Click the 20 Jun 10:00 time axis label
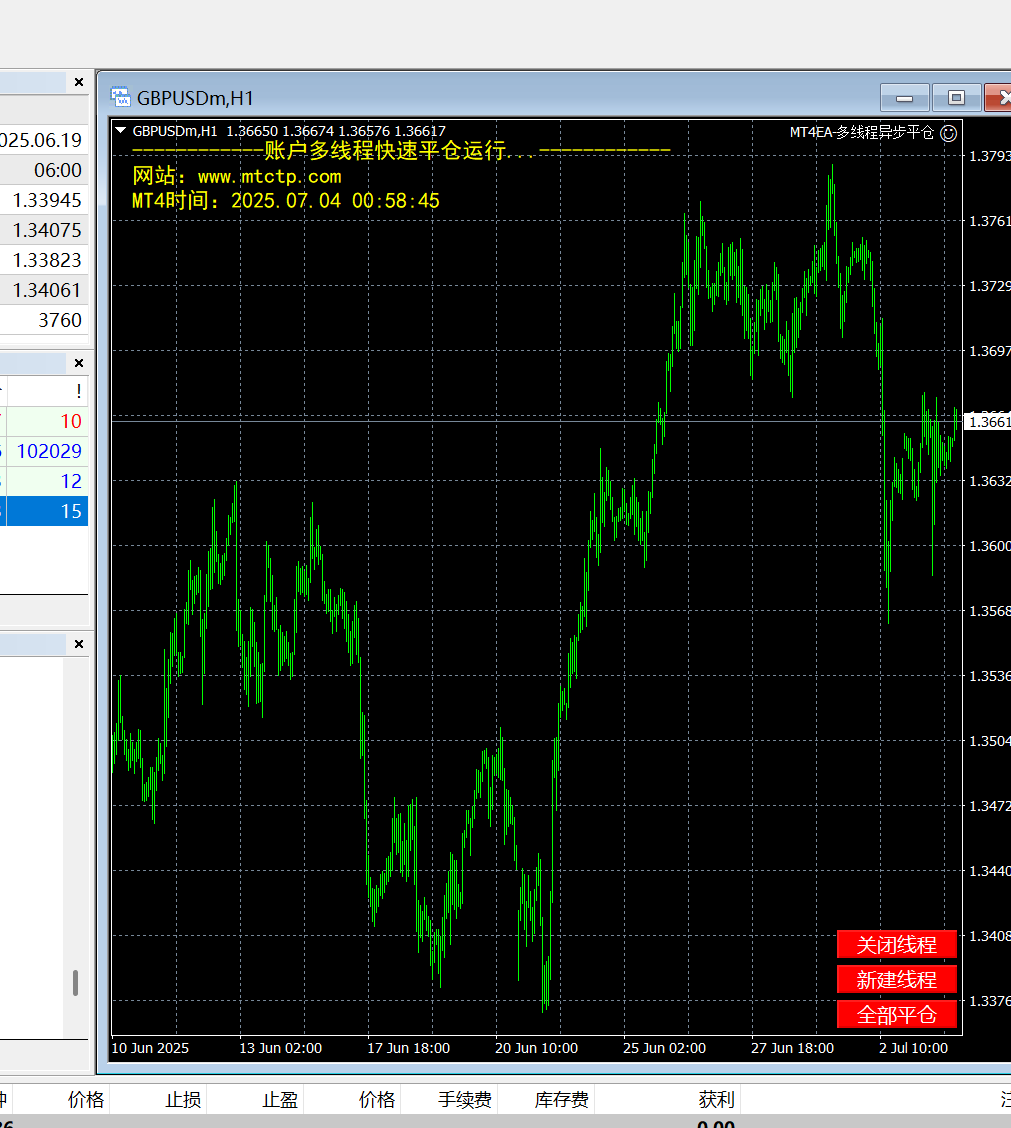This screenshot has width=1011, height=1128. [x=536, y=1048]
